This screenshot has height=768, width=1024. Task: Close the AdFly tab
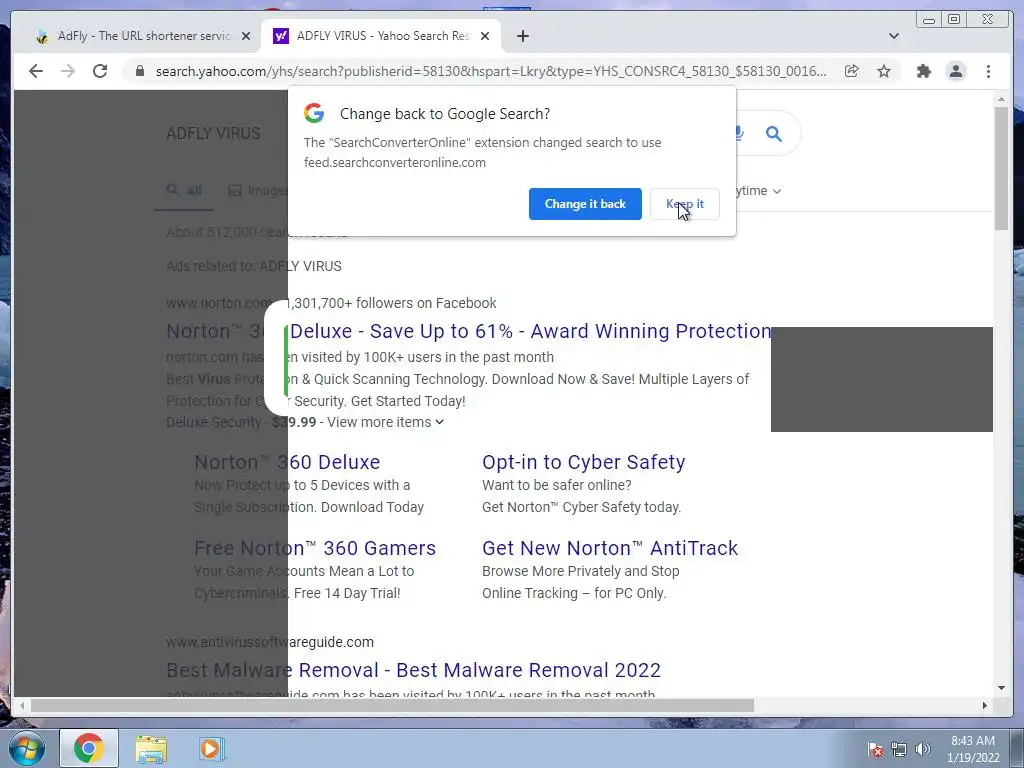[246, 36]
